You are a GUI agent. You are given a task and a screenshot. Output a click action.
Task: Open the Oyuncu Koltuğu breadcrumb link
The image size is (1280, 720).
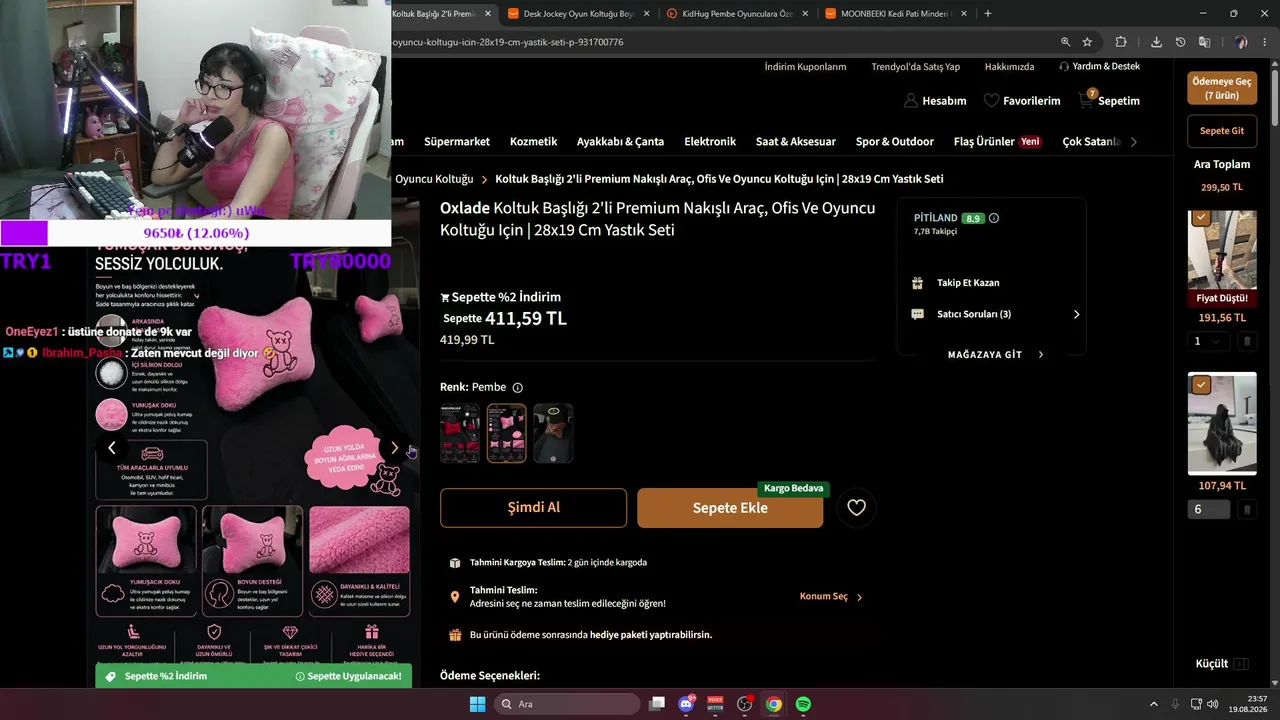click(434, 179)
